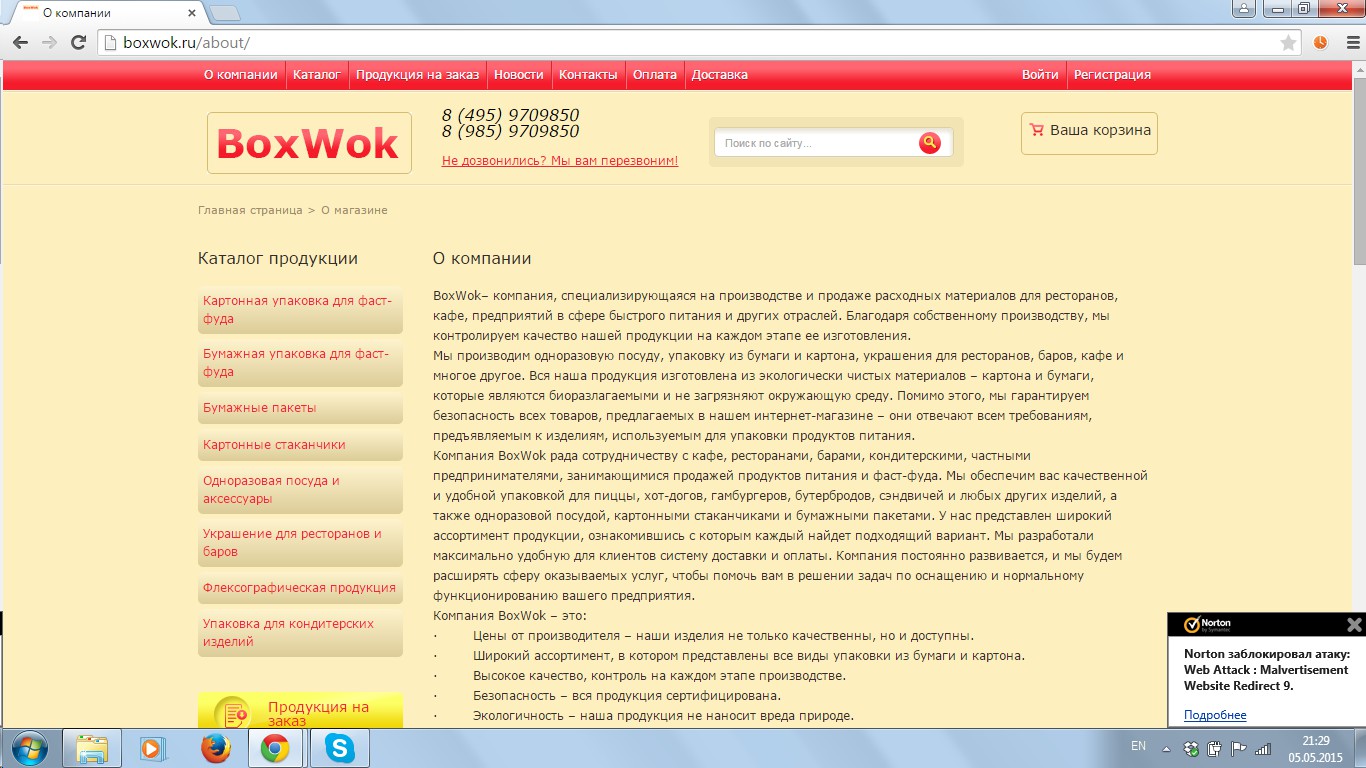1366x768 pixels.
Task: Open the Картонные стаканчики category
Action: 300,445
